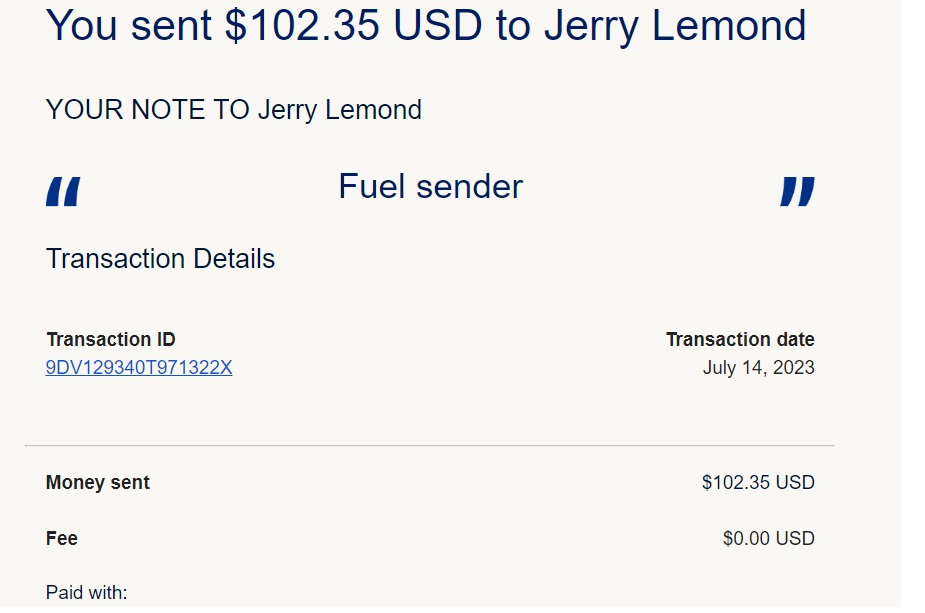This screenshot has width=925, height=613.
Task: Click the word "USD" in the main title
Action: click(437, 26)
